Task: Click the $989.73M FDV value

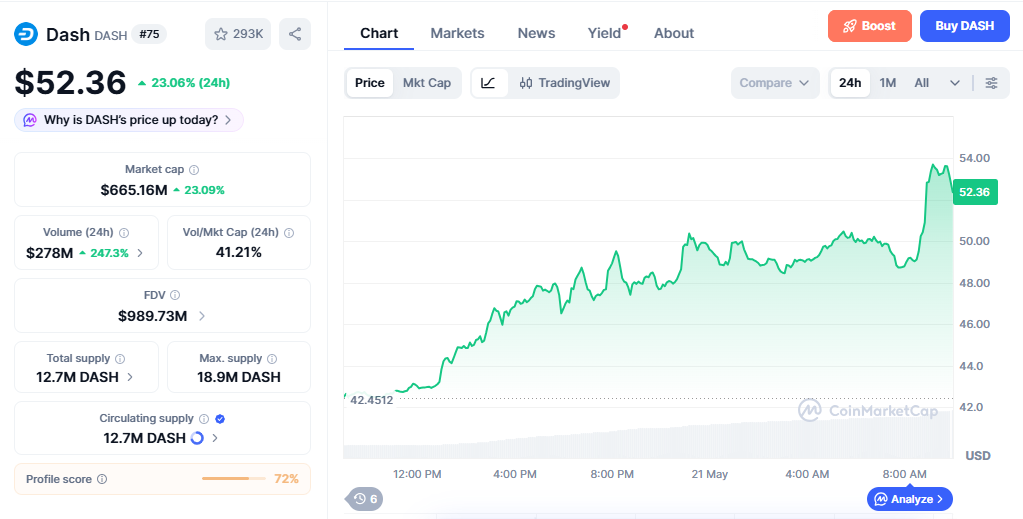Action: (x=153, y=316)
